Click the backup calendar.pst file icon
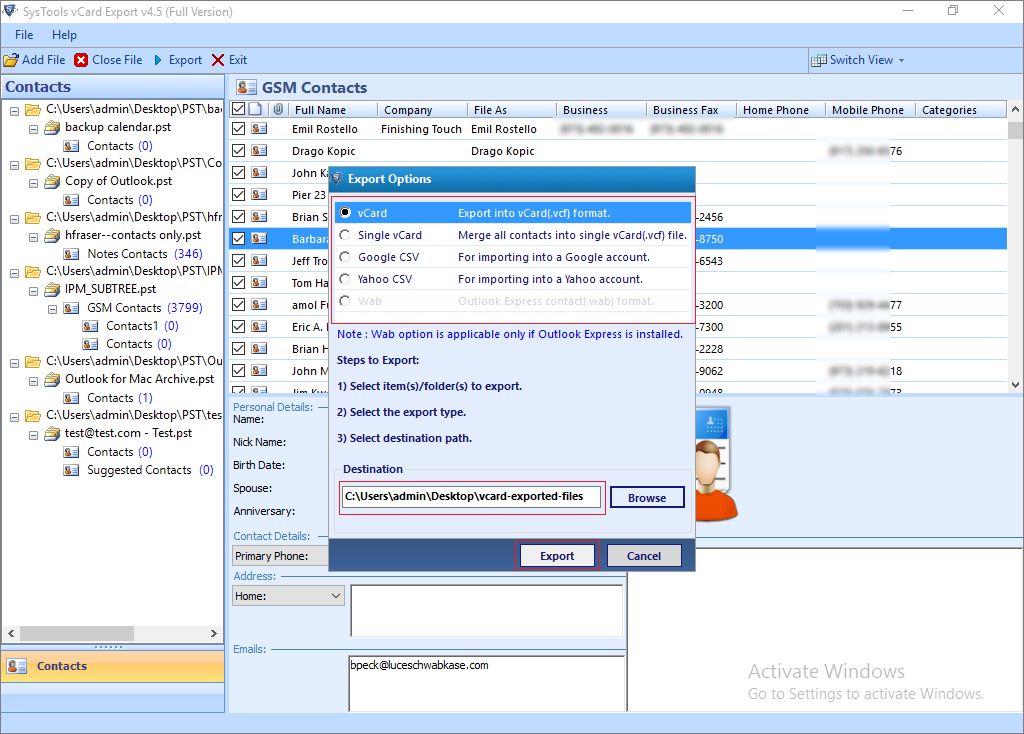Screen dimensions: 1024x734 (x=52, y=127)
